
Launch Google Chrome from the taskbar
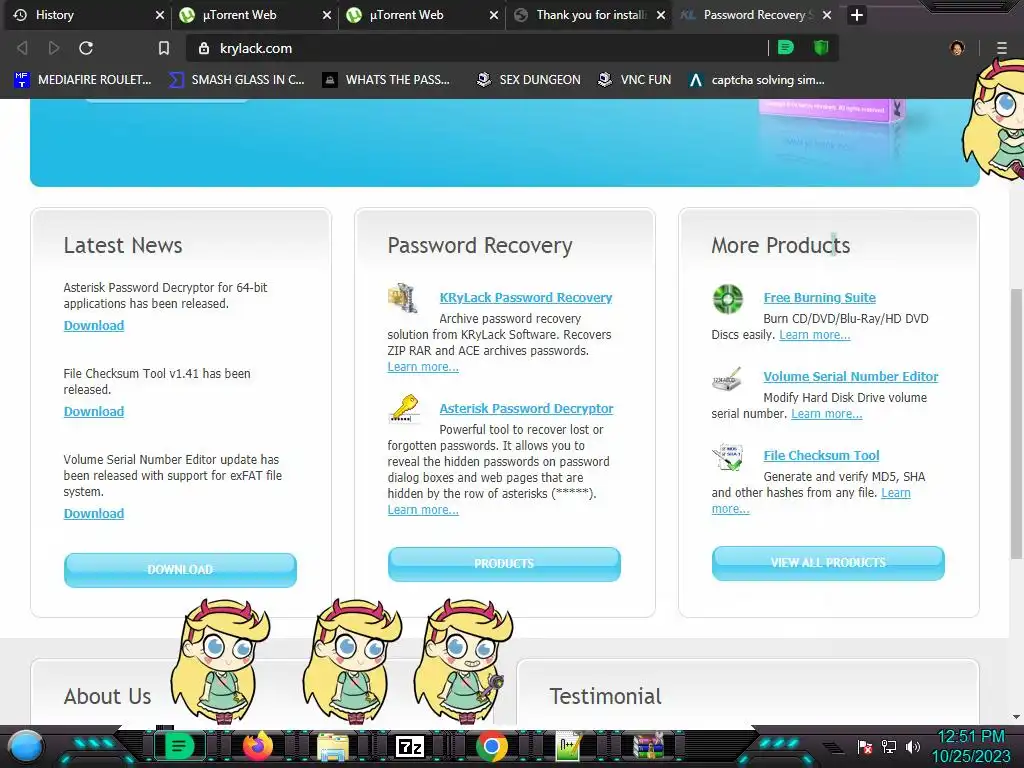pos(492,746)
